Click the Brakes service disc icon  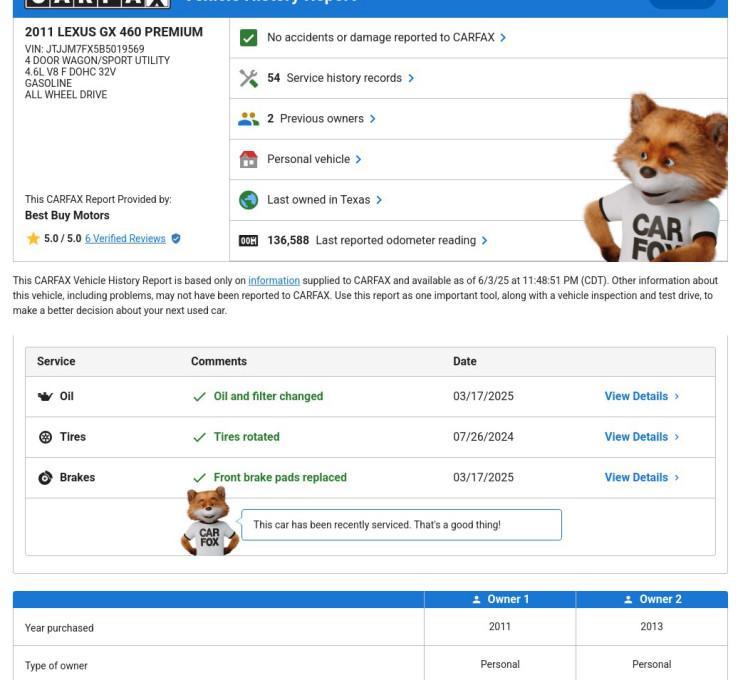[45, 478]
